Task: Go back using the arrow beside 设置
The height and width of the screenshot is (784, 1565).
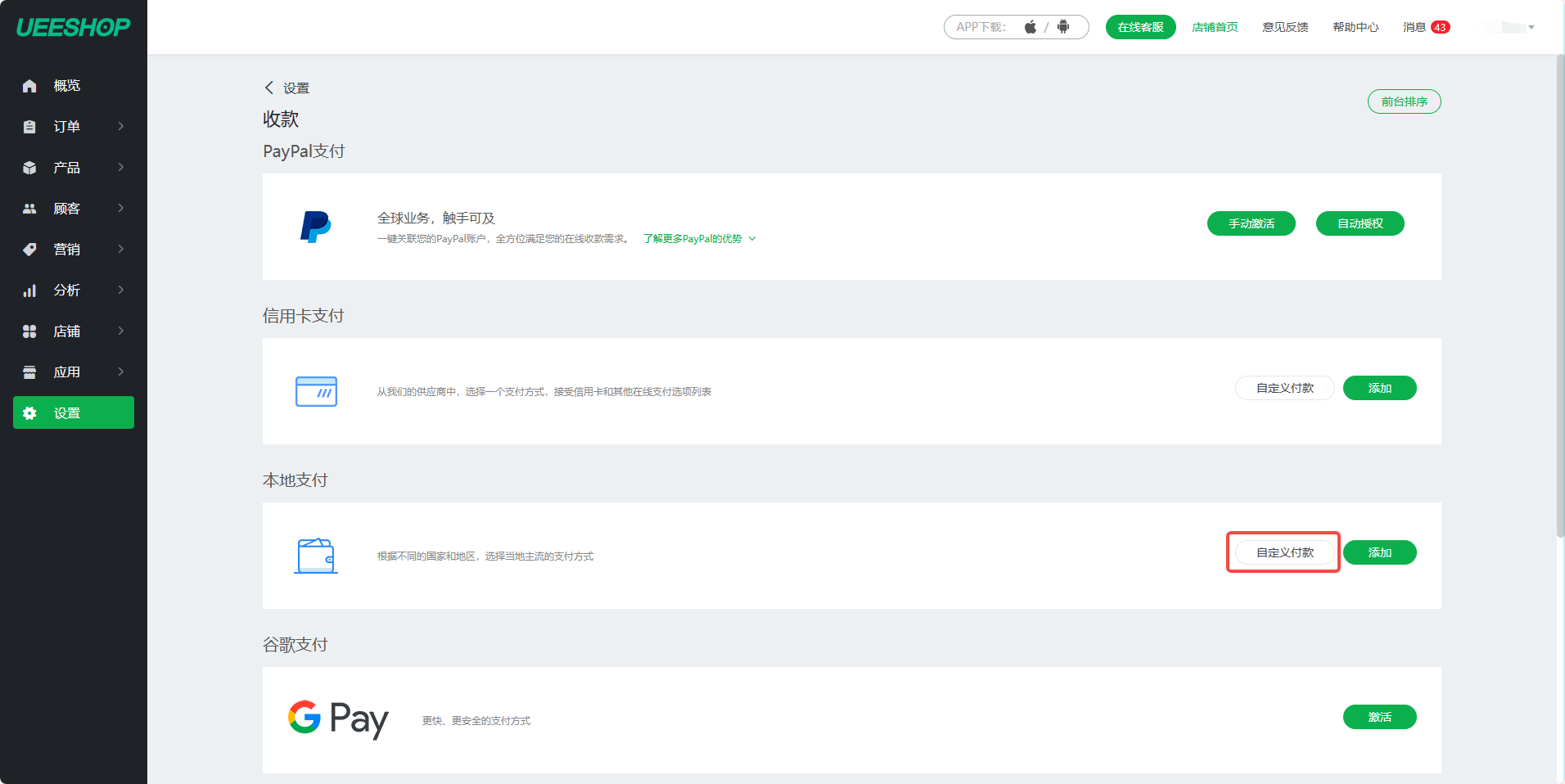Action: tap(269, 88)
